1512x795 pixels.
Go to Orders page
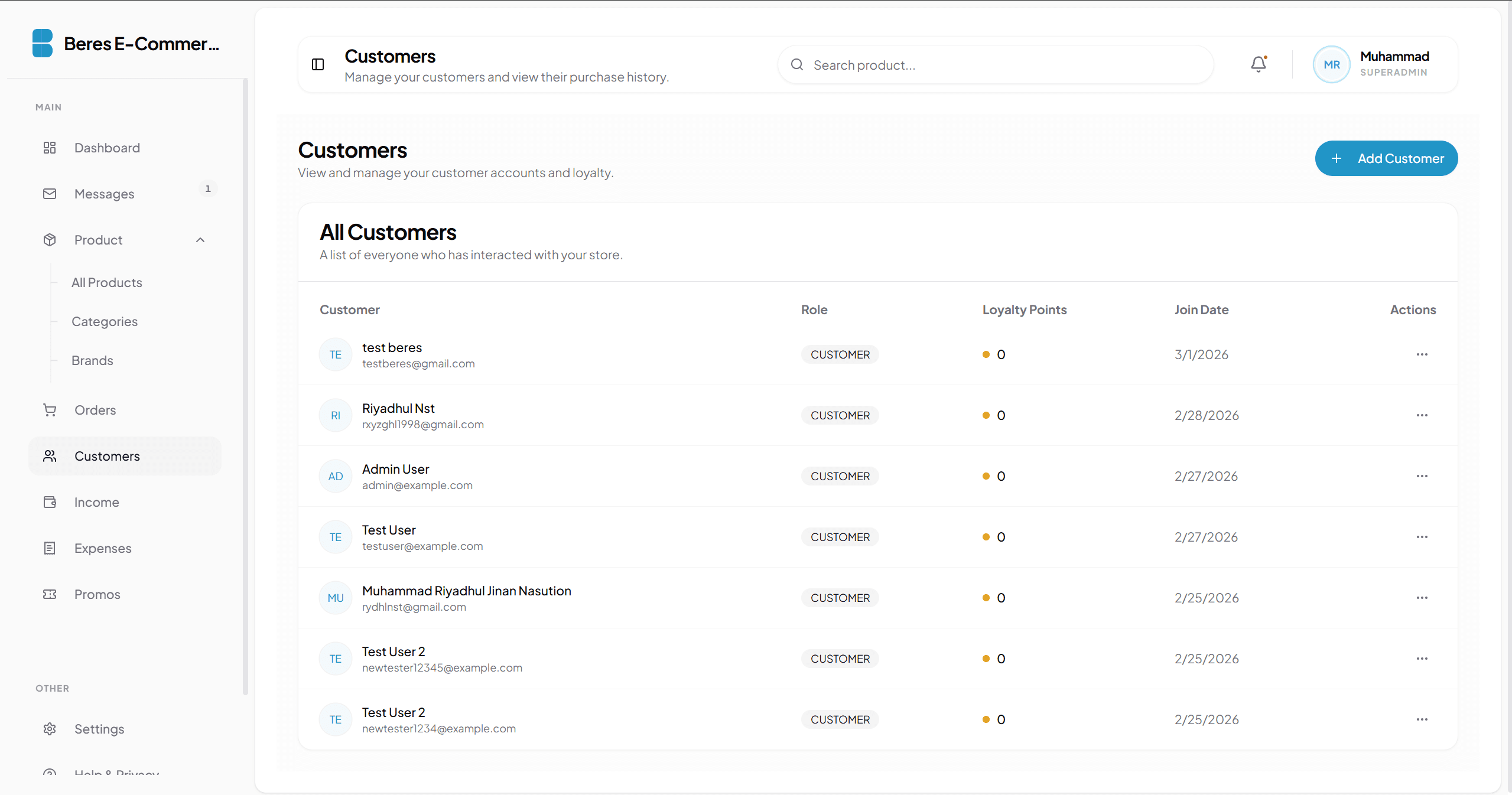(125, 410)
